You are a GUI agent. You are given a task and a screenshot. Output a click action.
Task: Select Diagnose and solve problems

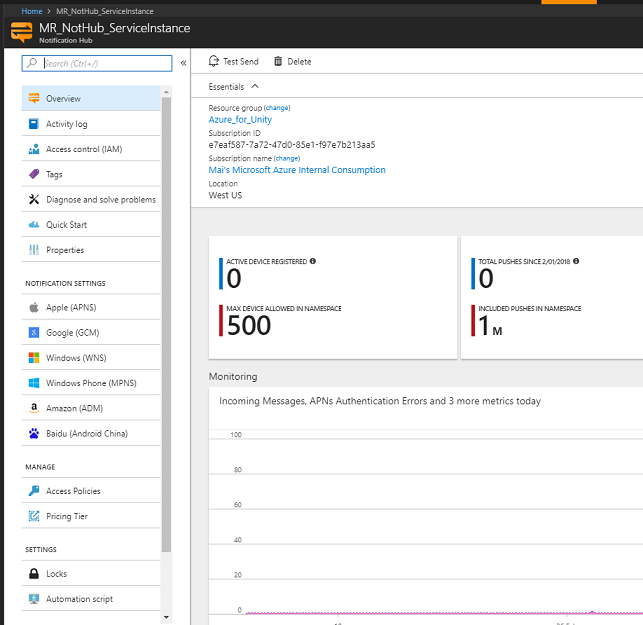100,200
